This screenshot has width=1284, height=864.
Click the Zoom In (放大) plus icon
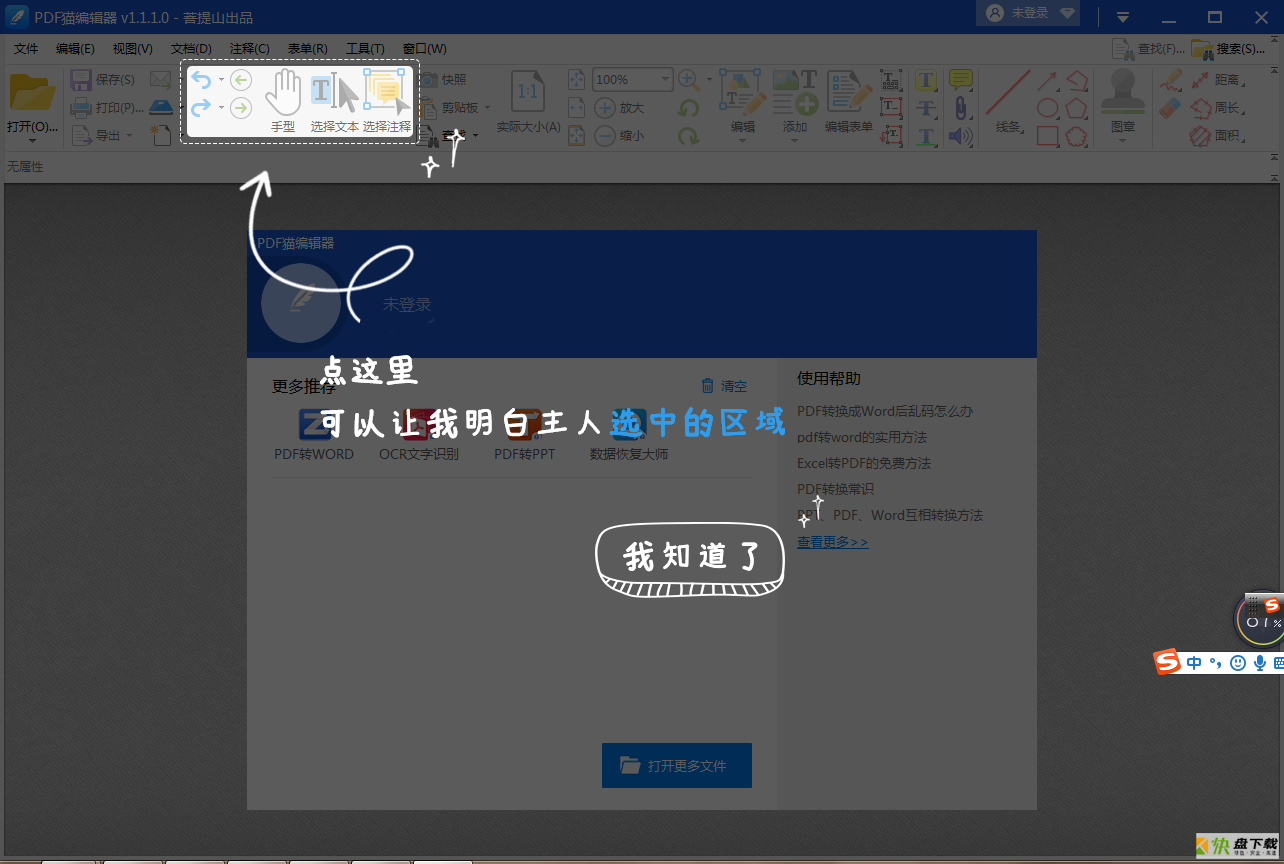[605, 107]
